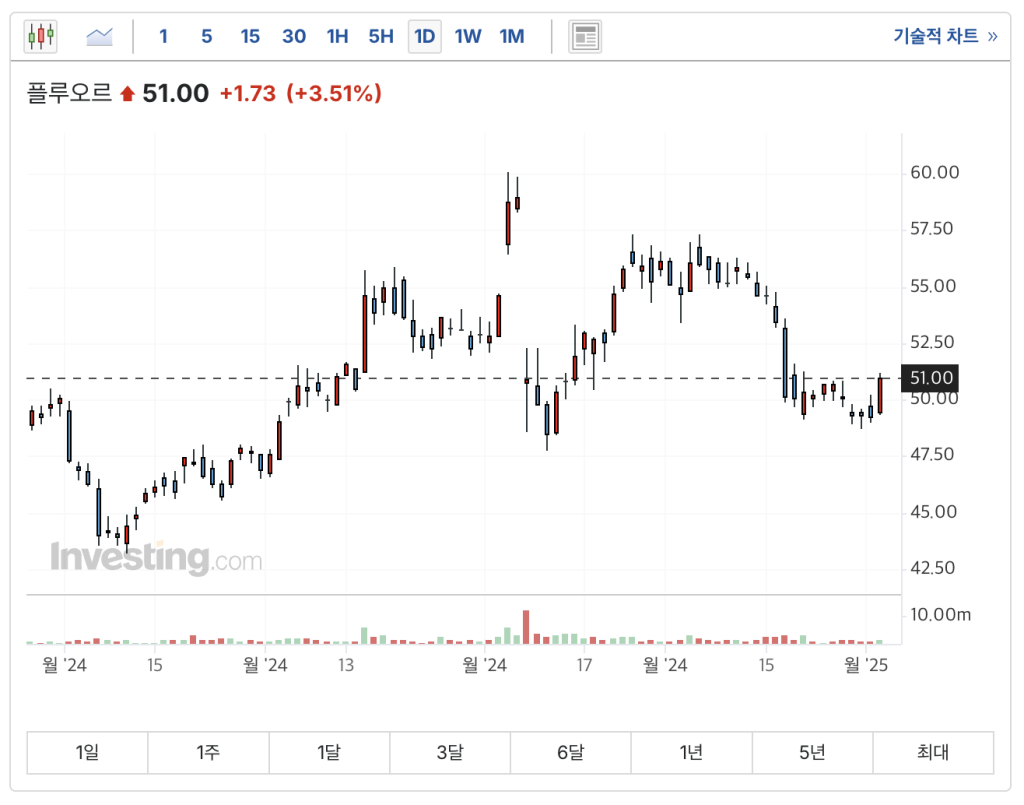This screenshot has height=805, width=1024.
Task: Select the candlestick chart type icon
Action: (41, 37)
